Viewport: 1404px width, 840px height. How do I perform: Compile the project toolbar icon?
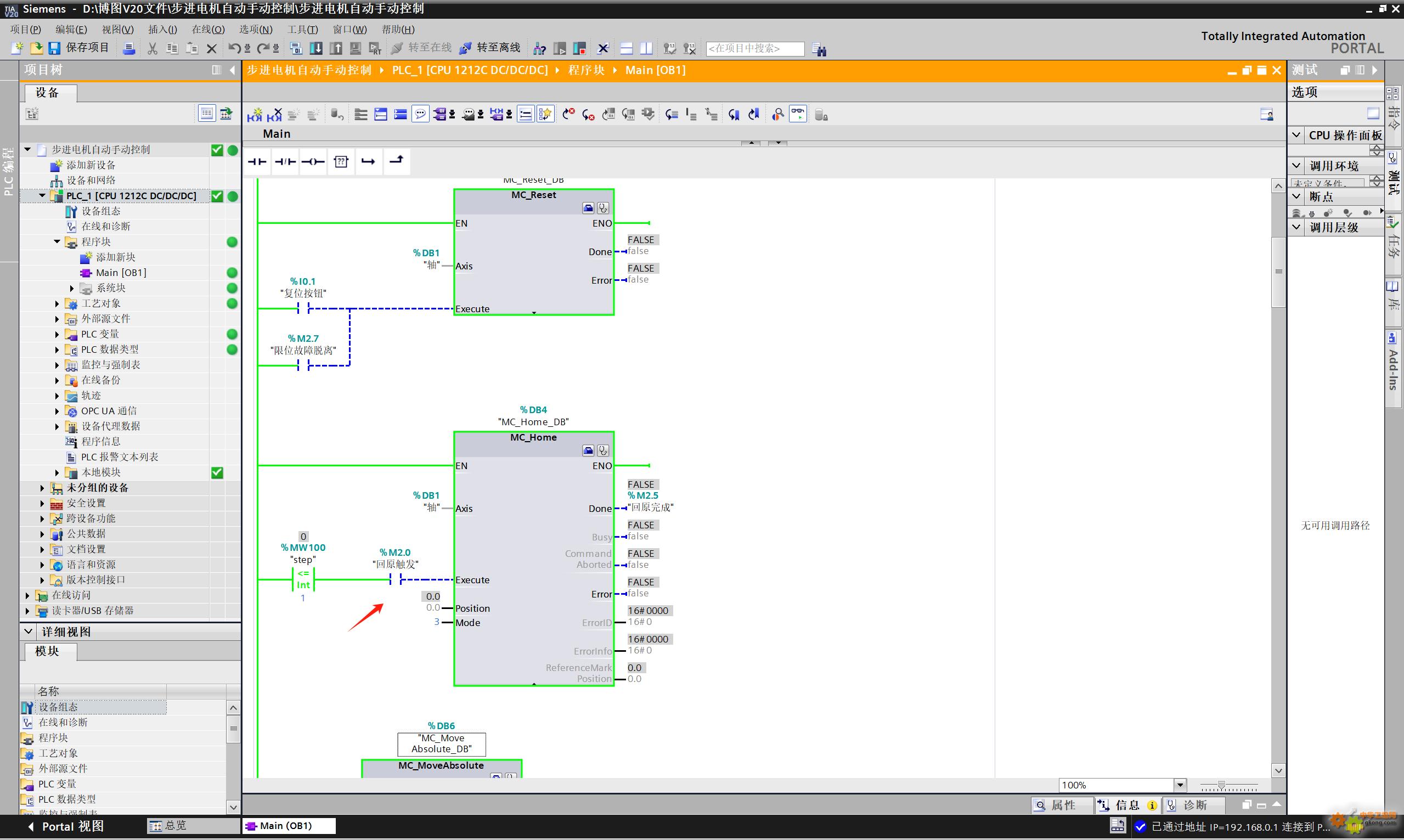pyautogui.click(x=296, y=49)
